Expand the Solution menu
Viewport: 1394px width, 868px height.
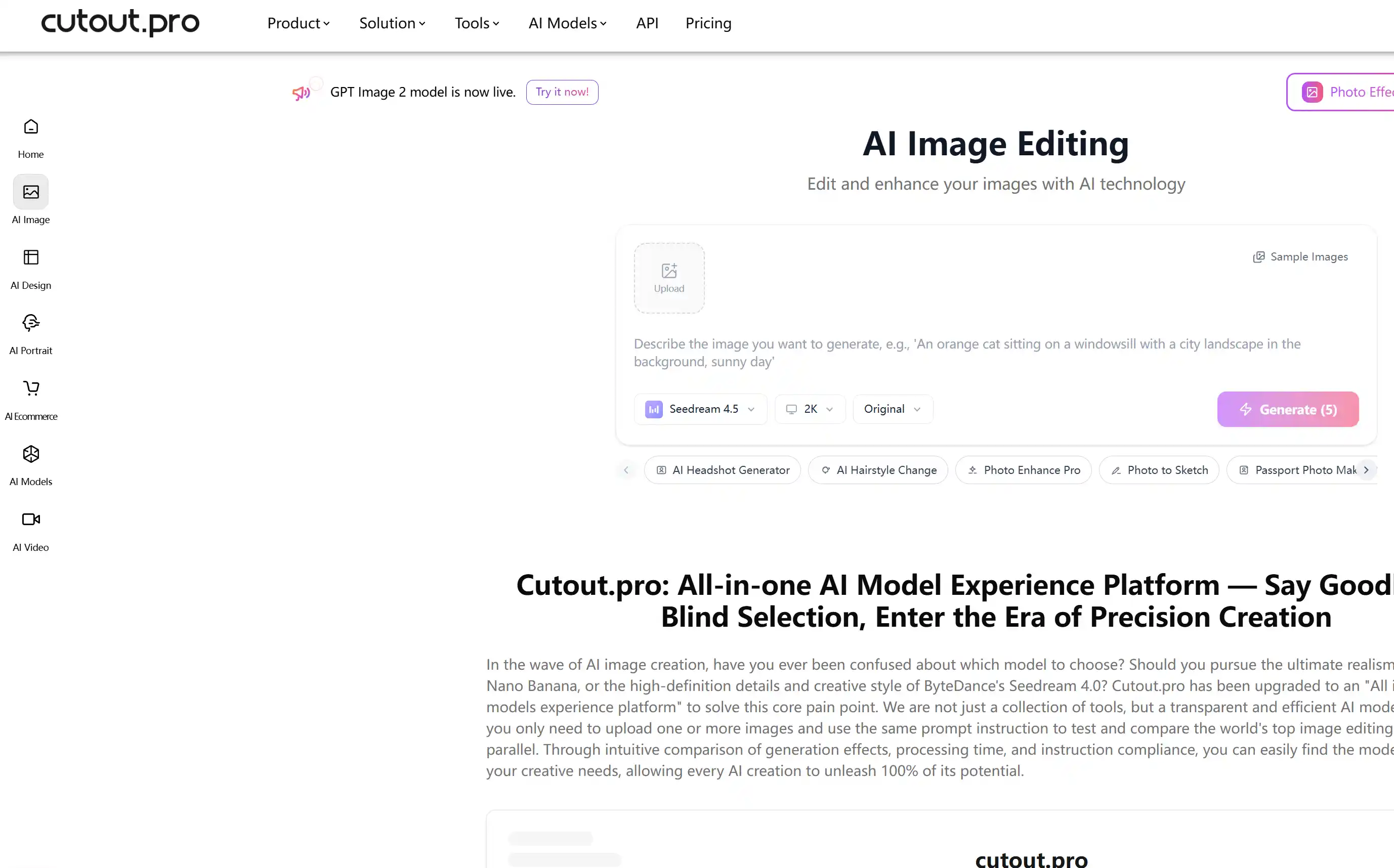tap(392, 23)
